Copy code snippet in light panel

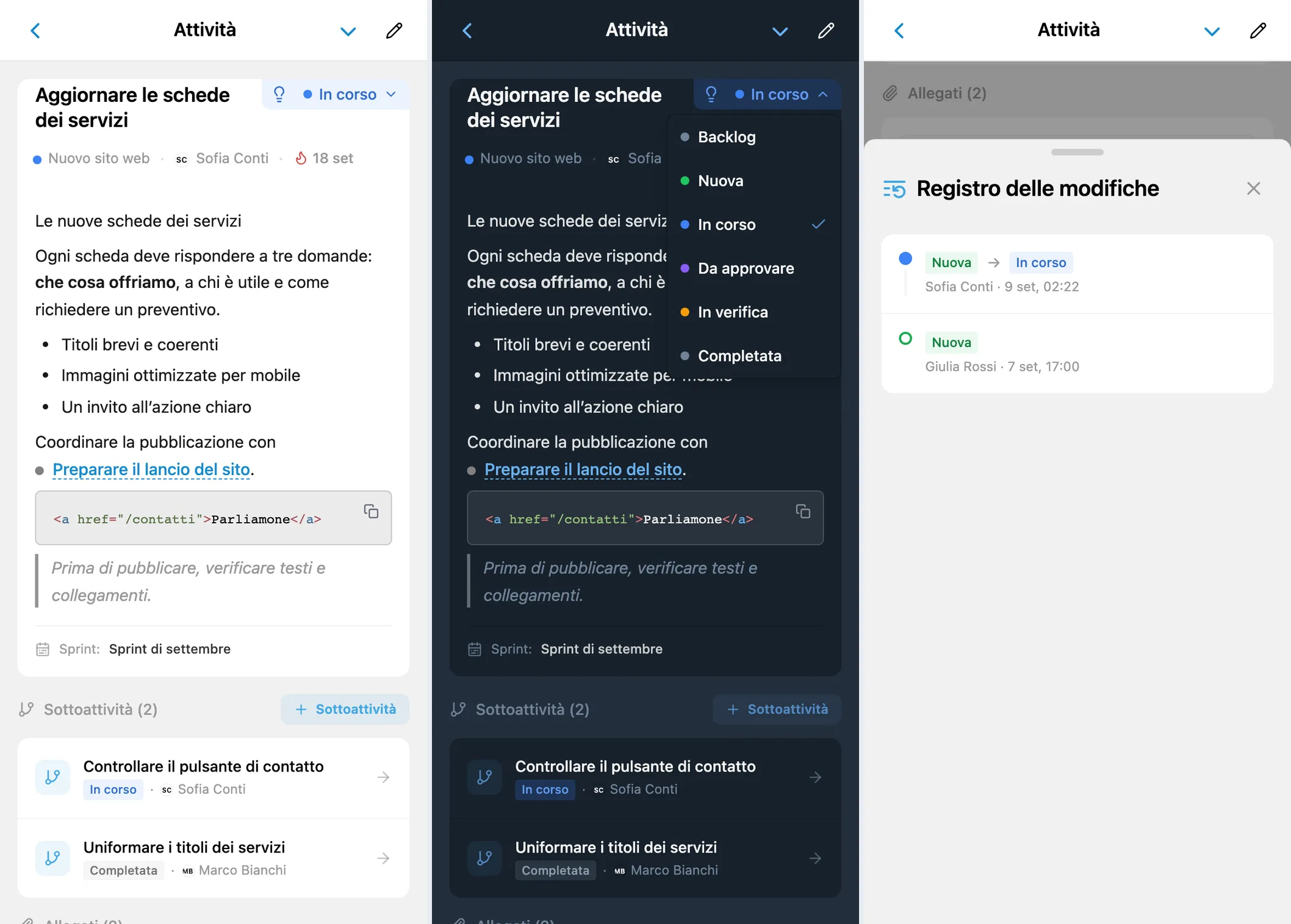(371, 511)
